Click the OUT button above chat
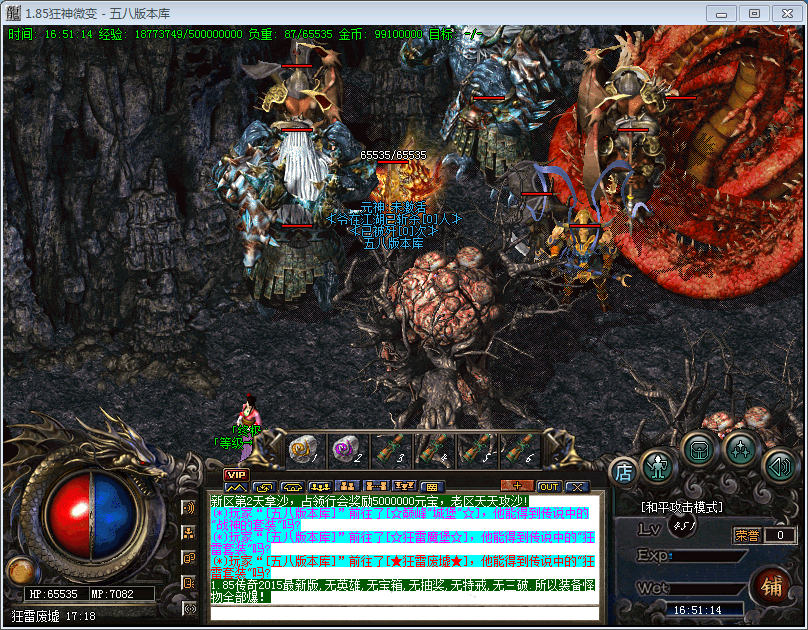Viewport: 808px width, 630px height. (548, 487)
